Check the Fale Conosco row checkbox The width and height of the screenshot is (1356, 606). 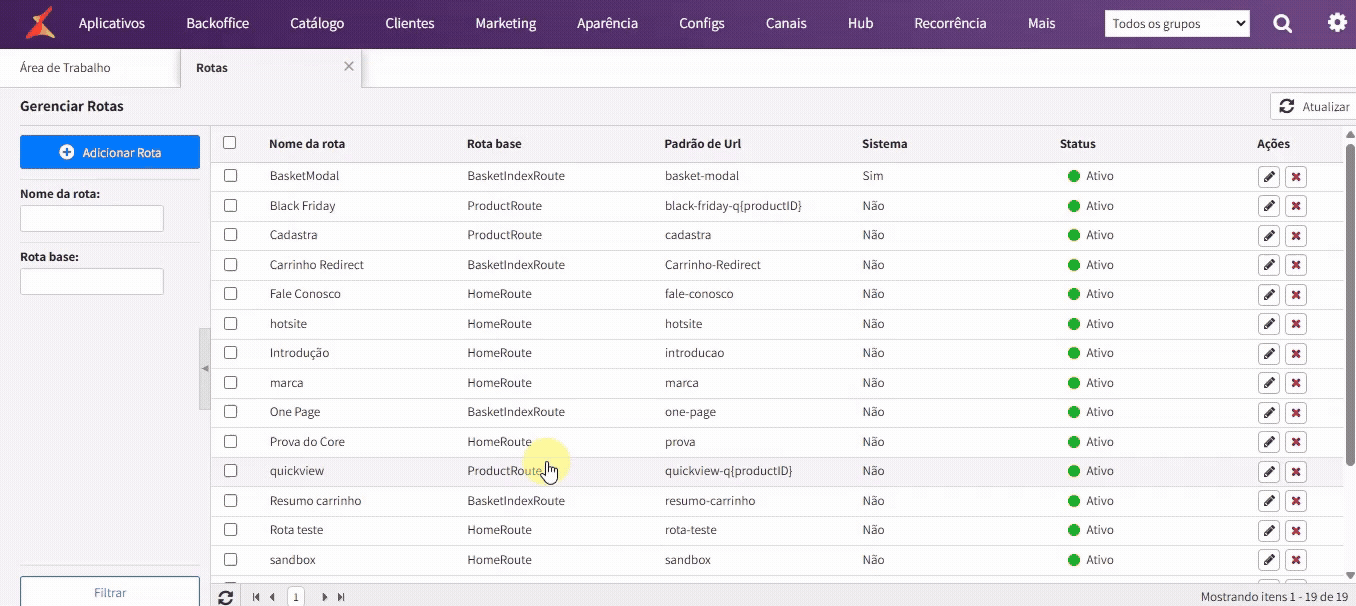(231, 294)
